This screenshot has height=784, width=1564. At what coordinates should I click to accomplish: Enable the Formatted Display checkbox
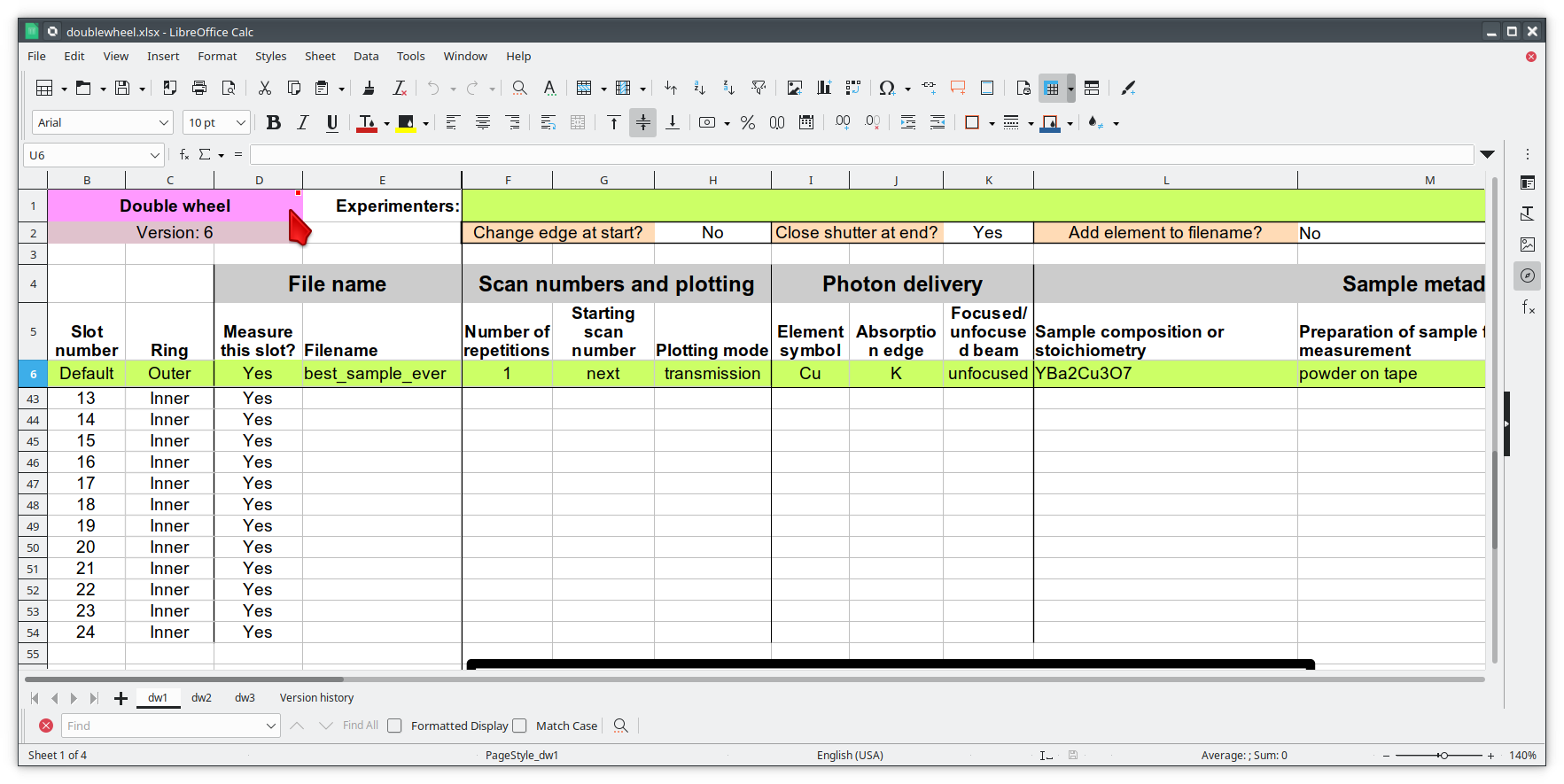tap(395, 726)
